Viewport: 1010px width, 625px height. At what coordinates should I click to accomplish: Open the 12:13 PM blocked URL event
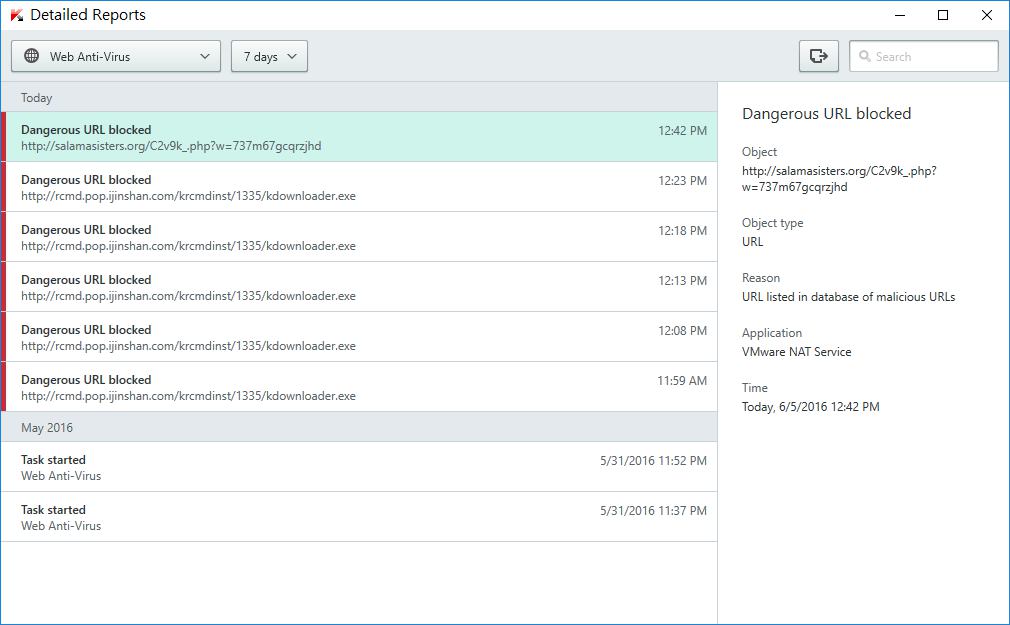pyautogui.click(x=360, y=287)
